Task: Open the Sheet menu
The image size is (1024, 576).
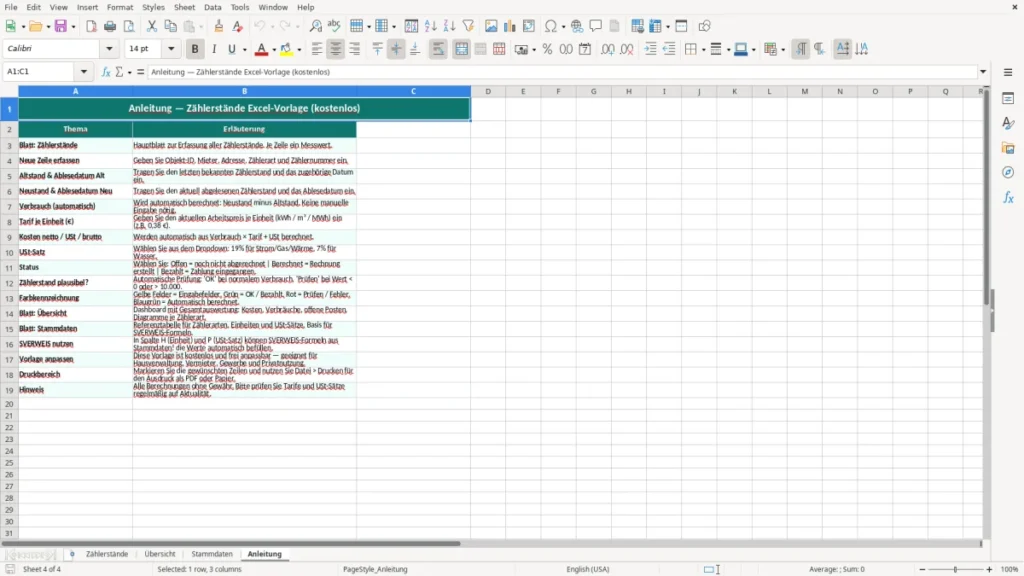Action: pos(184,7)
